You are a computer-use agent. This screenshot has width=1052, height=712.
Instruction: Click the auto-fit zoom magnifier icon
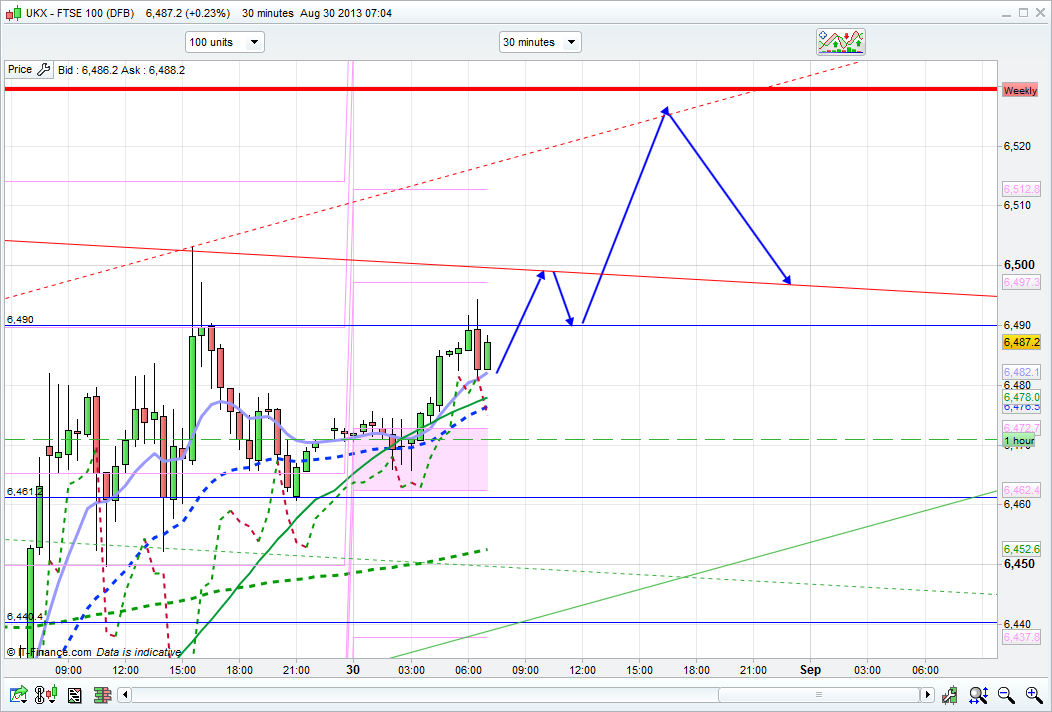click(x=980, y=694)
